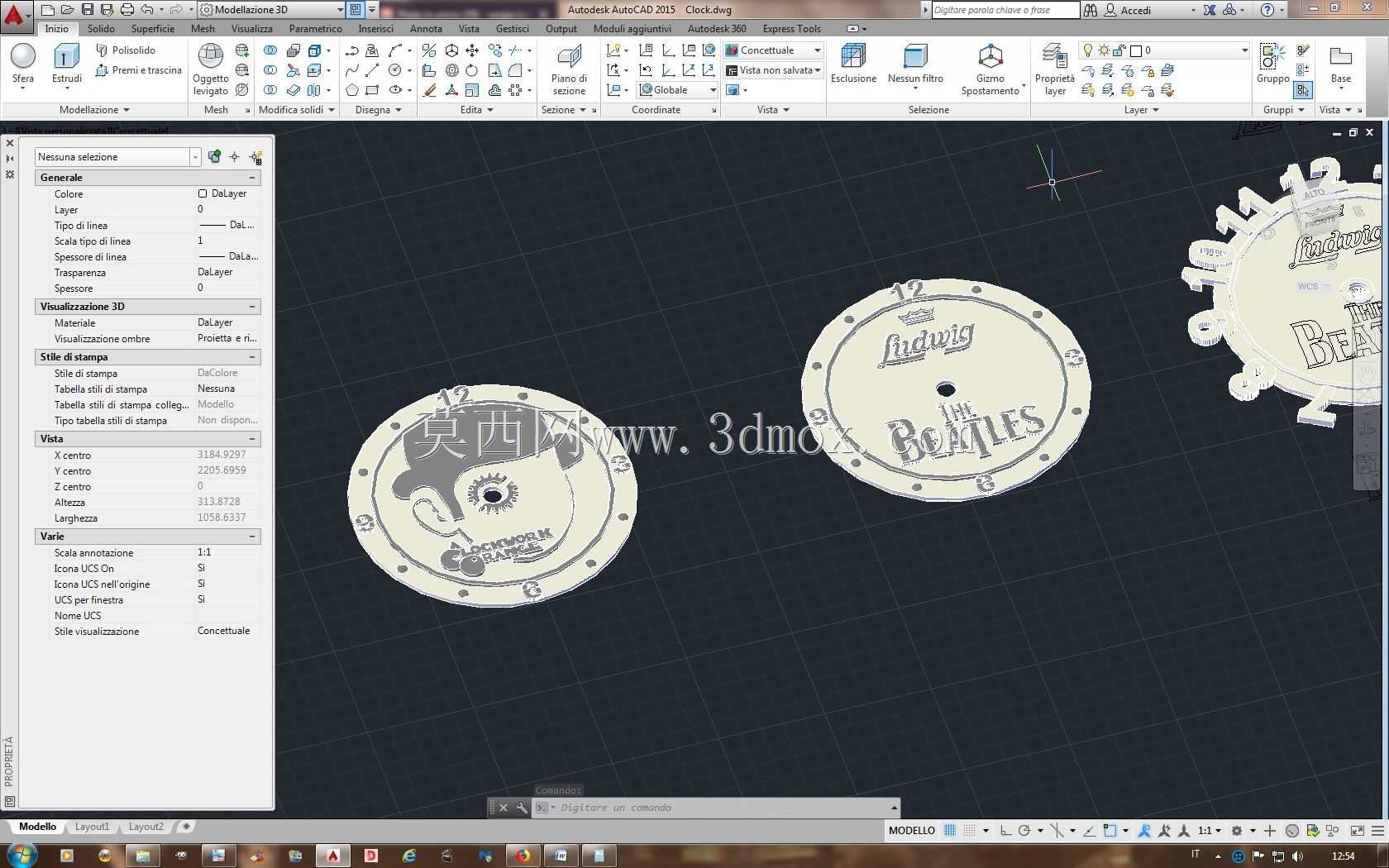This screenshot has width=1389, height=868.
Task: Activate the Premi e trascina tool
Action: [x=138, y=70]
